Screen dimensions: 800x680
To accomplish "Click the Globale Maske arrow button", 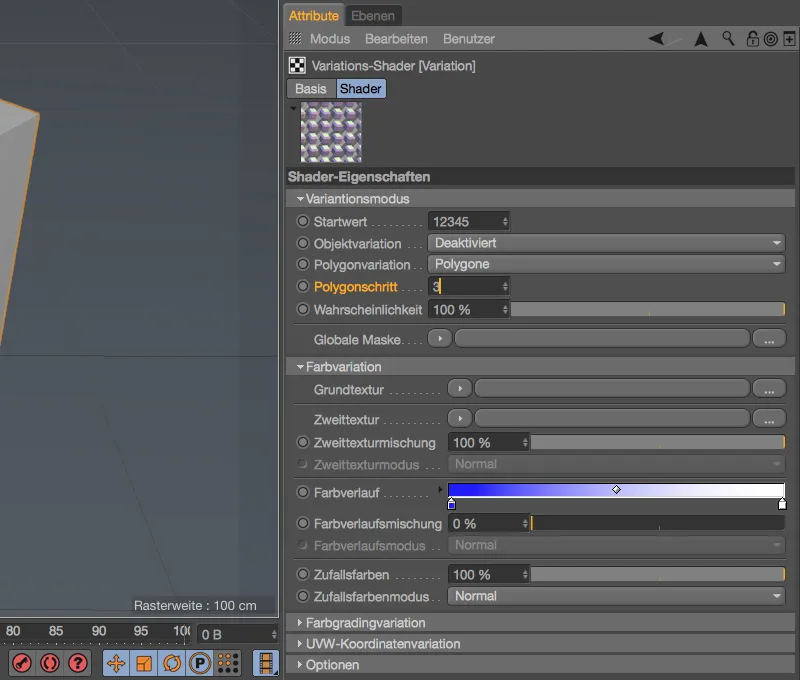I will click(440, 338).
